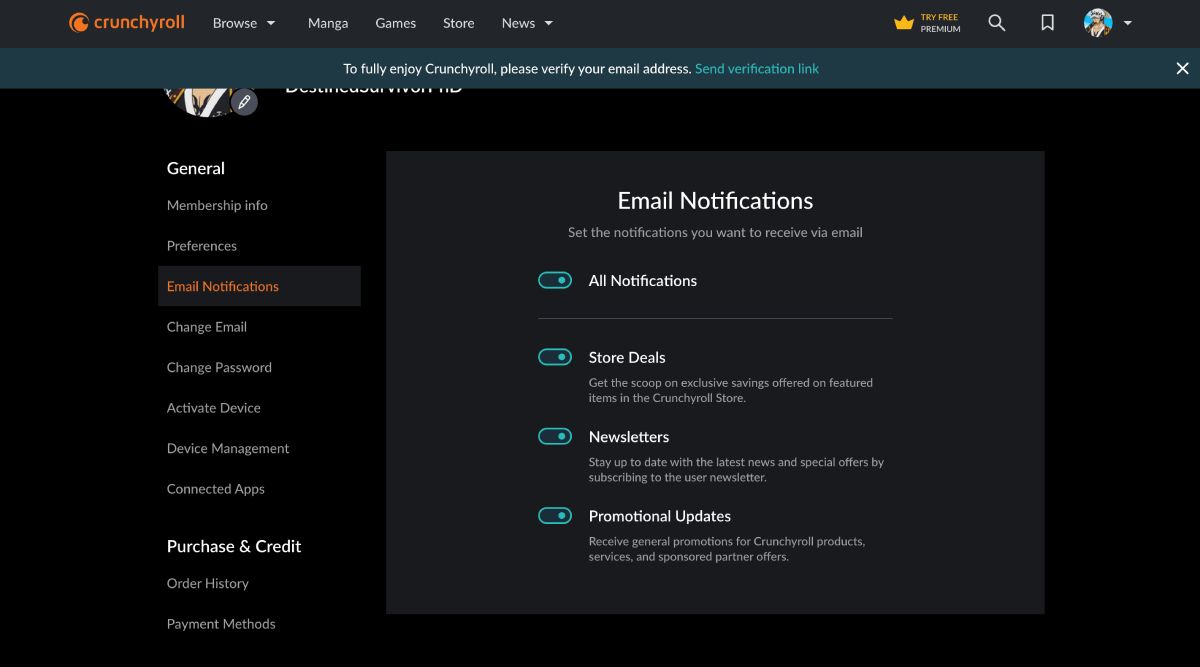Image resolution: width=1200 pixels, height=667 pixels.
Task: Open the Games page
Action: pos(395,22)
